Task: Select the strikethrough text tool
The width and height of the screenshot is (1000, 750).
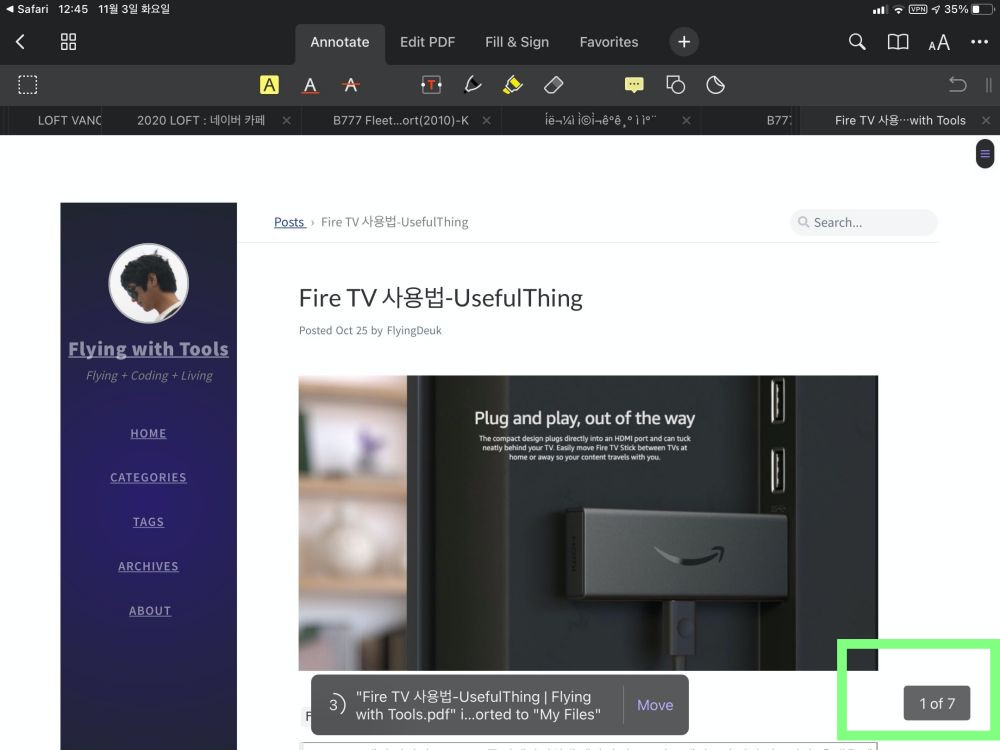Action: pos(350,85)
